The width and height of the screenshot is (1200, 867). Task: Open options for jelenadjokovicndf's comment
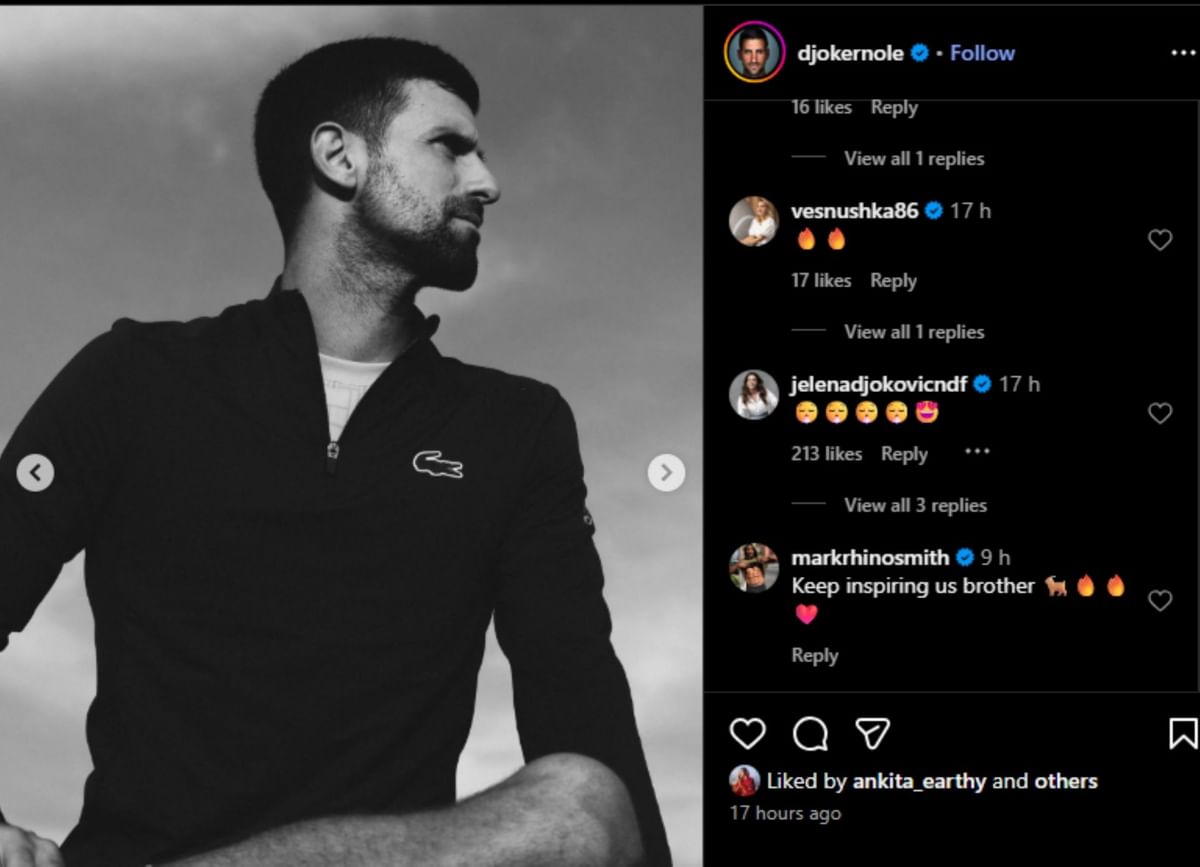tap(977, 452)
